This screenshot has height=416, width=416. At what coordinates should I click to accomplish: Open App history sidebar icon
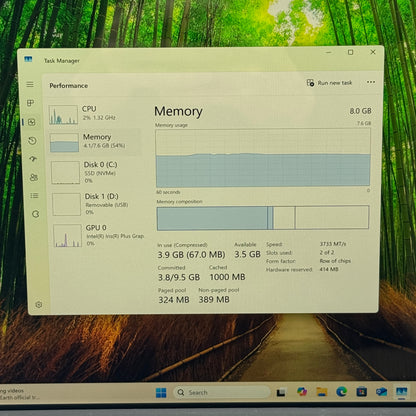pos(32,141)
